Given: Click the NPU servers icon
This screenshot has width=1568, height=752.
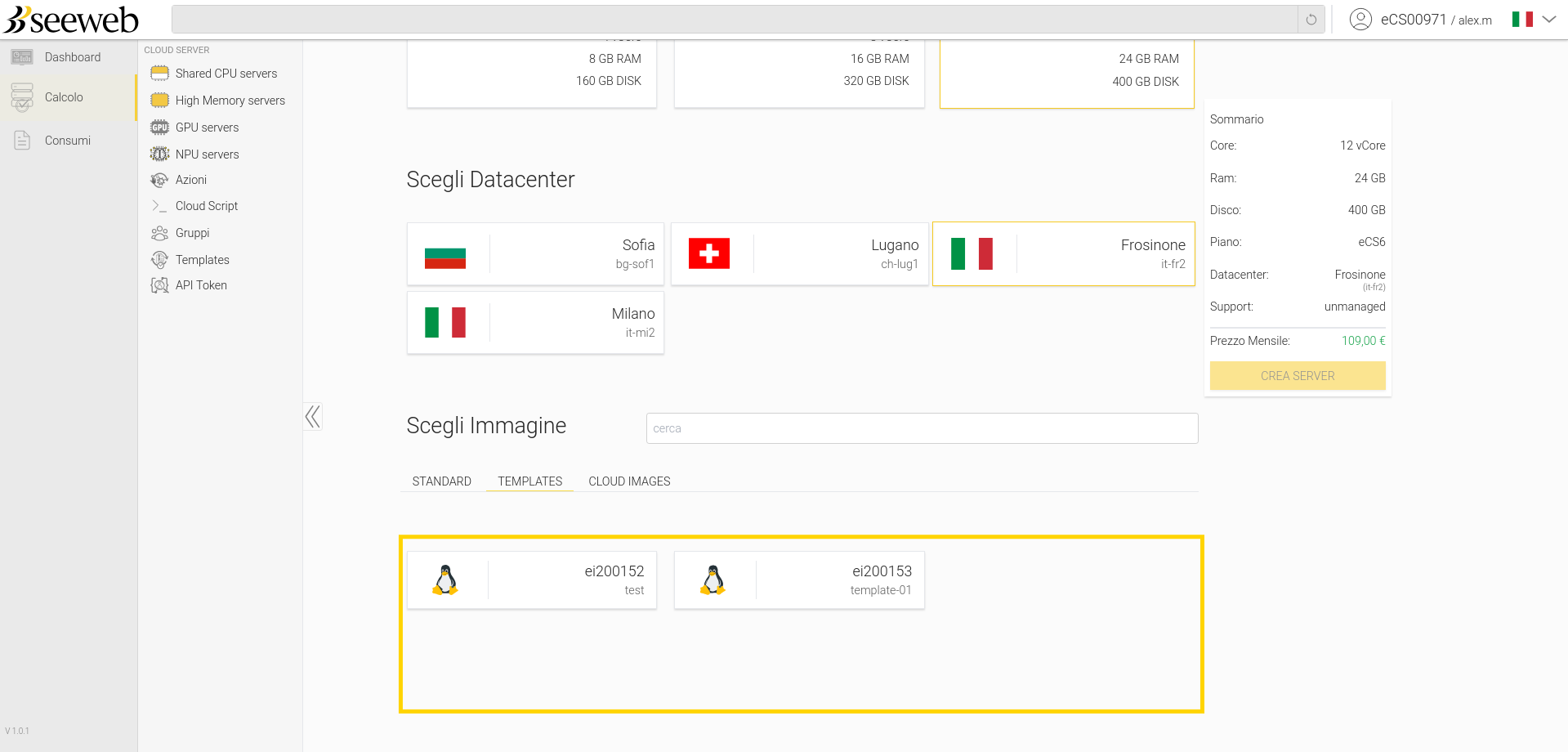Looking at the screenshot, I should (x=159, y=154).
